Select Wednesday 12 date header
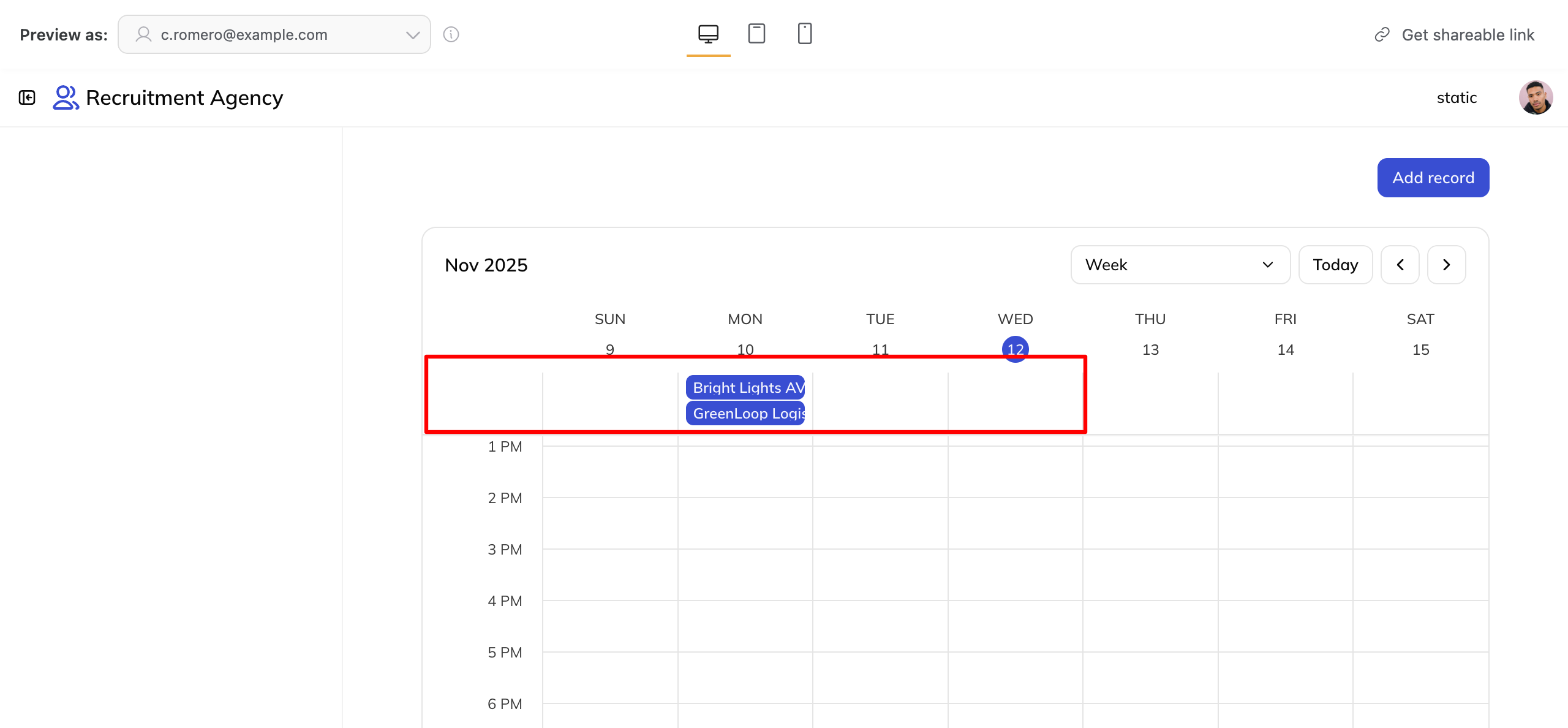The width and height of the screenshot is (1568, 728). point(1015,349)
